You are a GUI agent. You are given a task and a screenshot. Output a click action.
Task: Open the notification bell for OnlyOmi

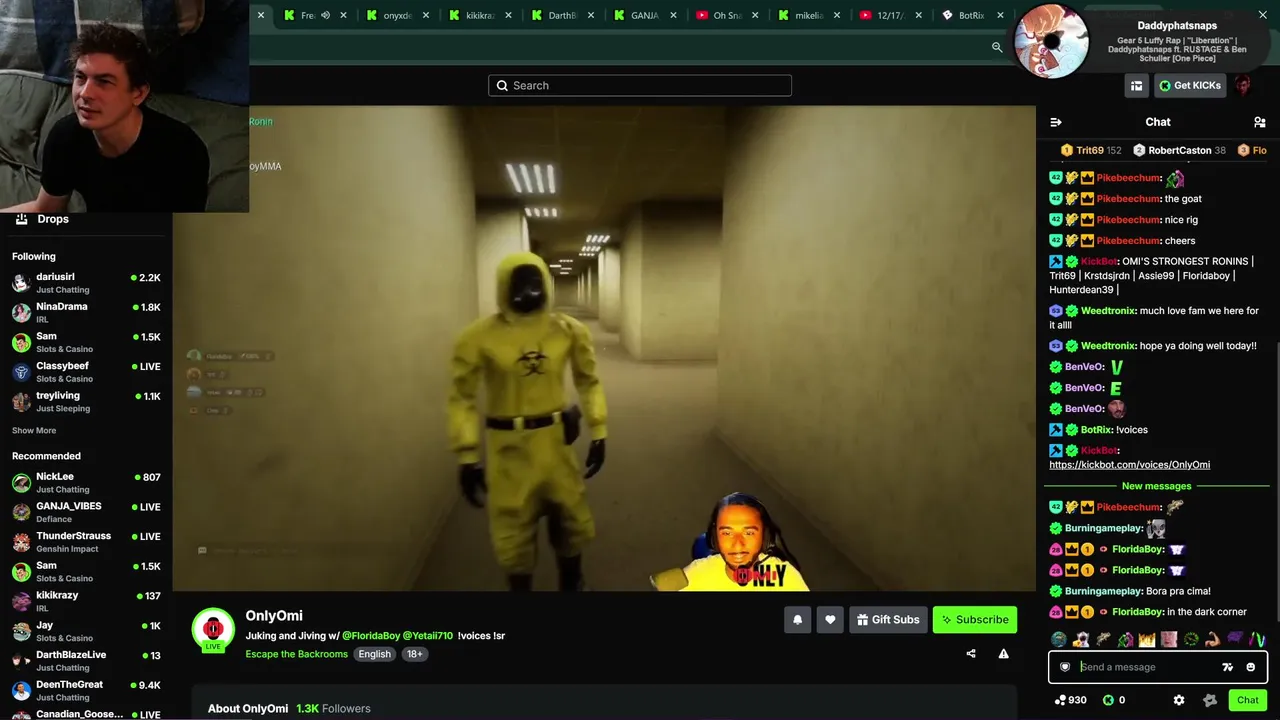click(797, 620)
